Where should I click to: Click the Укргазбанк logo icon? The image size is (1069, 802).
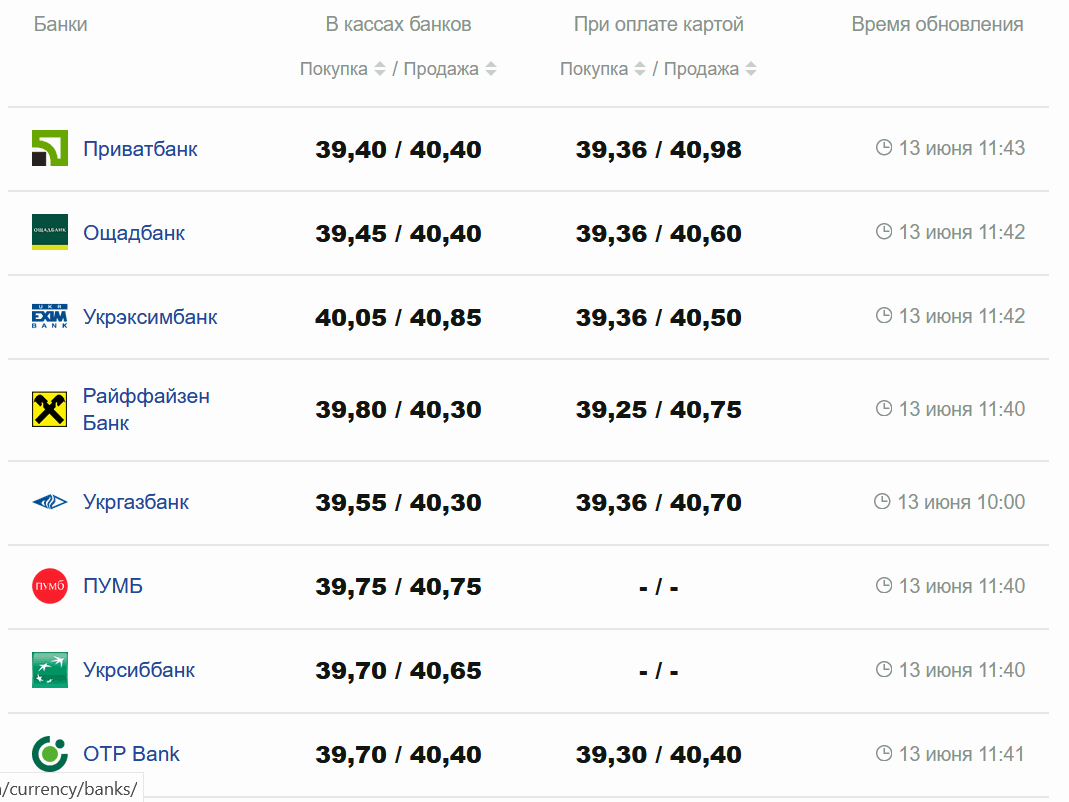point(49,502)
